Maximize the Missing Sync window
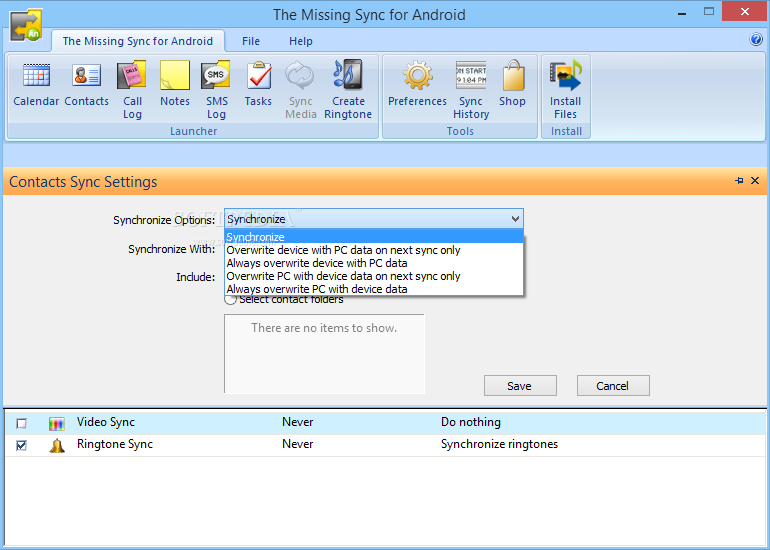Image resolution: width=770 pixels, height=550 pixels. click(709, 12)
